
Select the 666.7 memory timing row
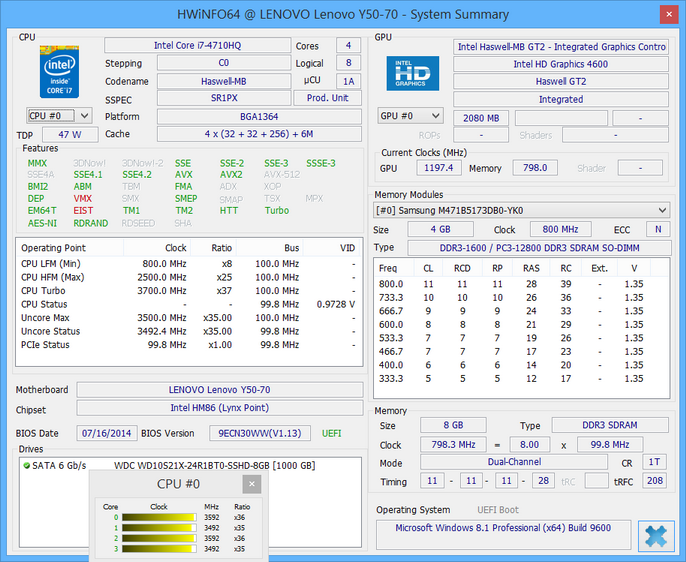click(x=522, y=311)
